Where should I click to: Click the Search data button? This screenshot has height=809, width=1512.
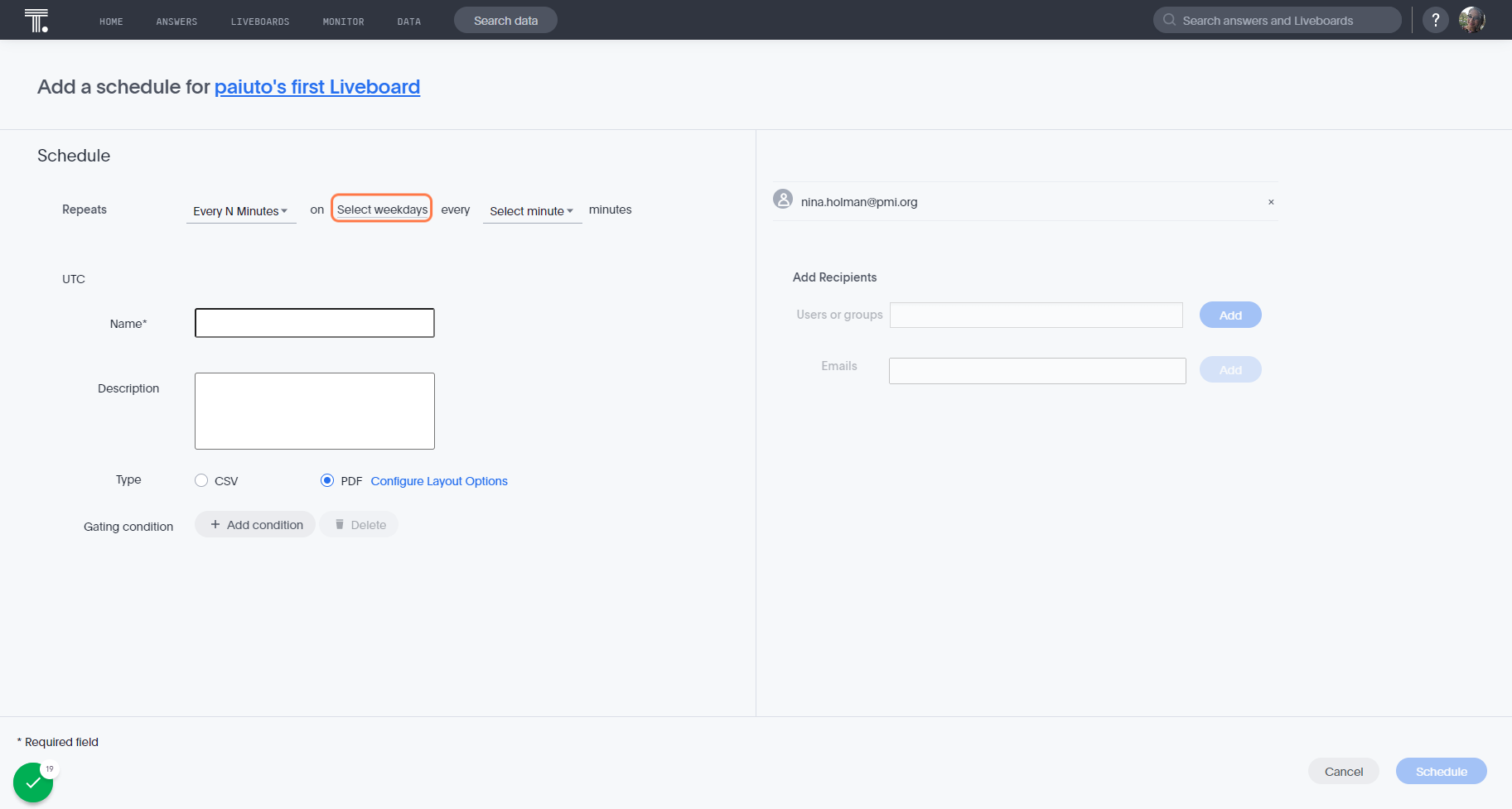[505, 20]
